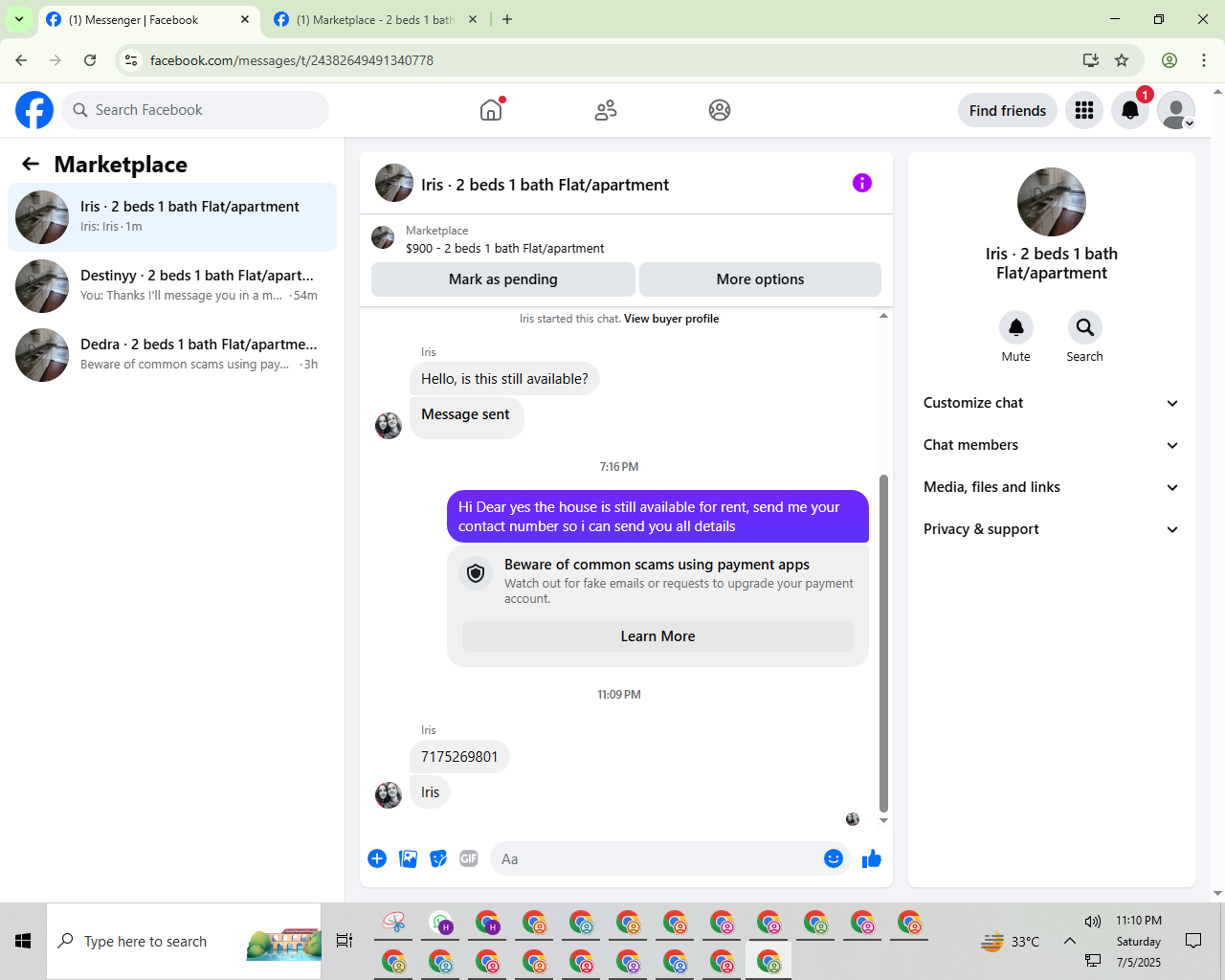Open more actions plus icon
Viewport: 1225px width, 980px height.
377,858
